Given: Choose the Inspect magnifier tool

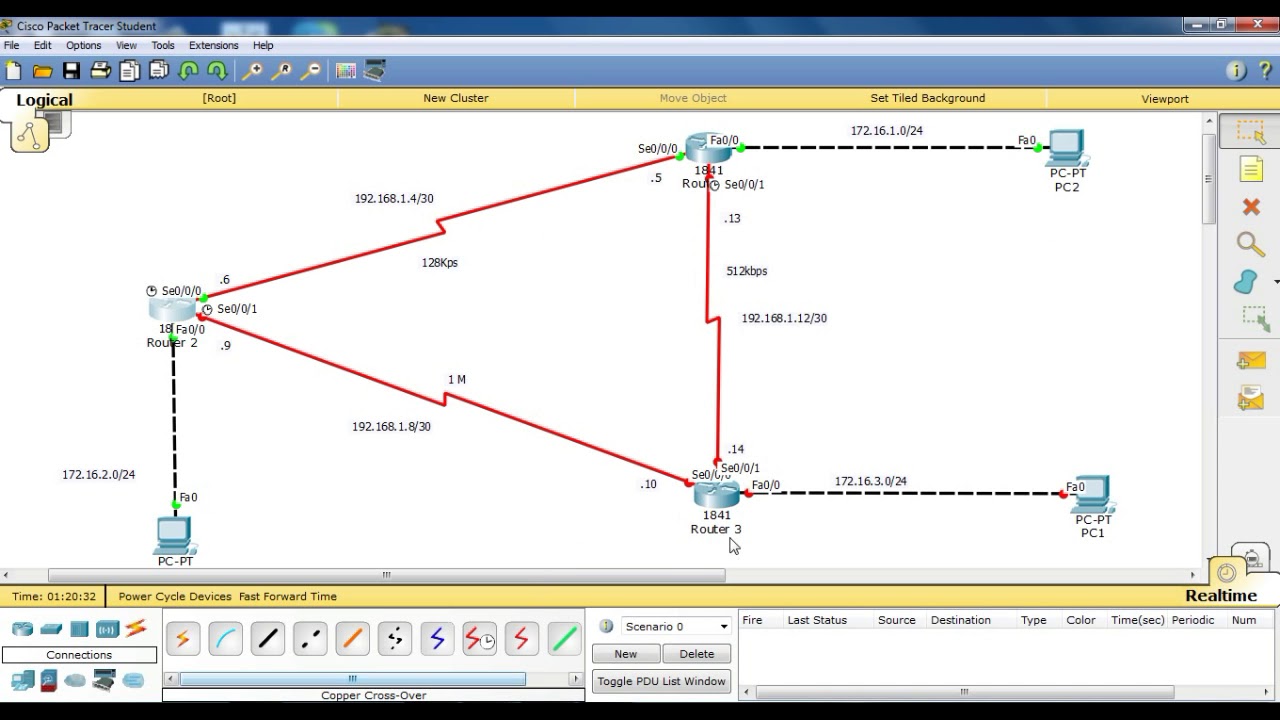Looking at the screenshot, I should [x=1250, y=245].
